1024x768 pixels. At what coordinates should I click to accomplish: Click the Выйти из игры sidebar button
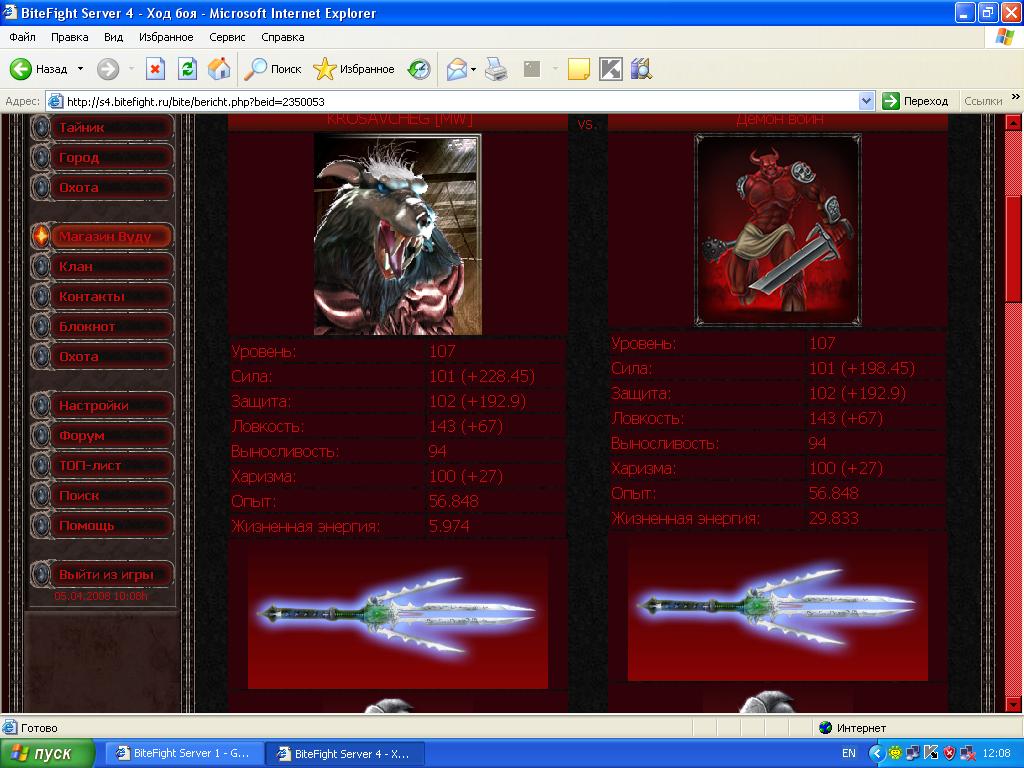click(104, 575)
